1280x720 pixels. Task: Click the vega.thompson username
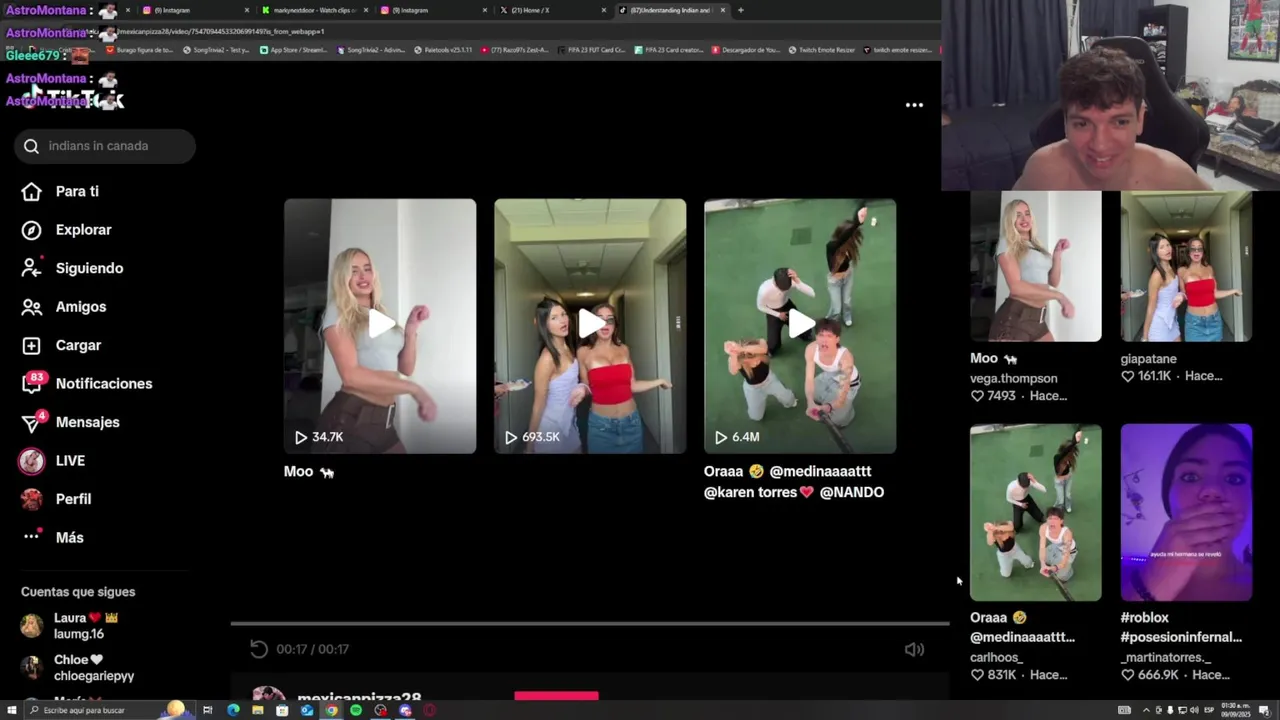[1013, 378]
